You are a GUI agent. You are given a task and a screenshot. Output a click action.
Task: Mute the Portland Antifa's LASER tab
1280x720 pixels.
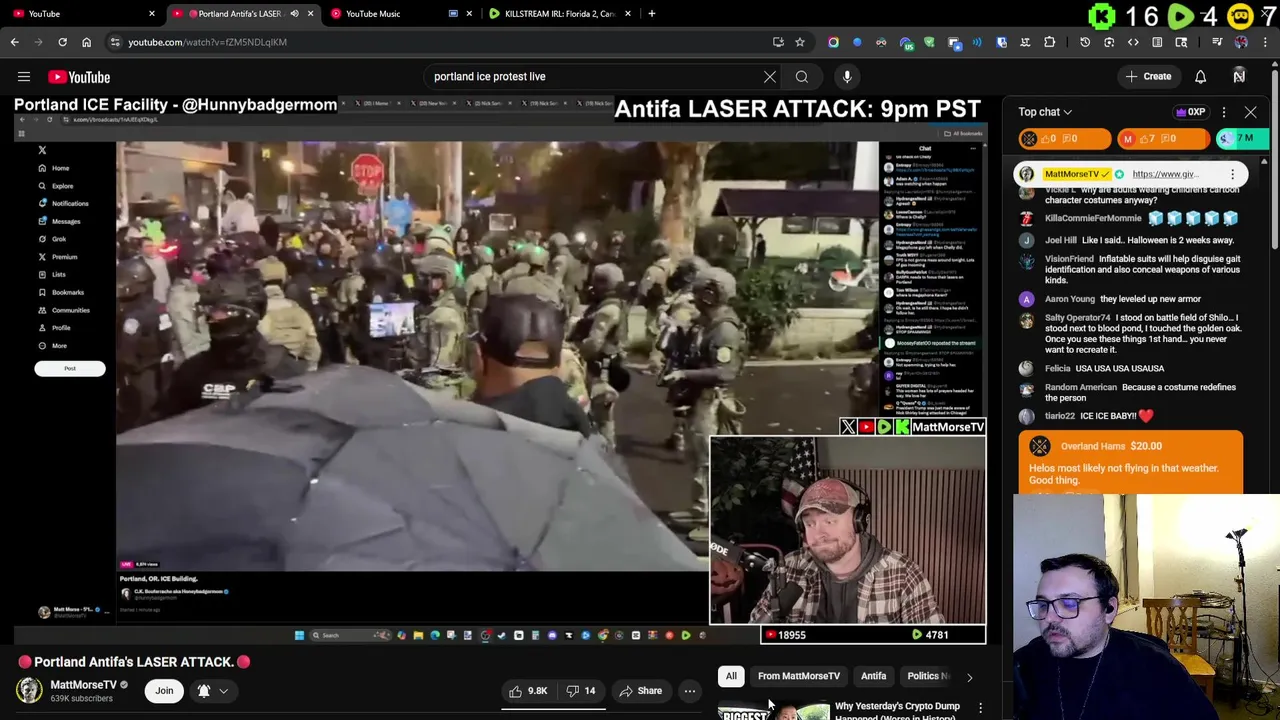[294, 14]
